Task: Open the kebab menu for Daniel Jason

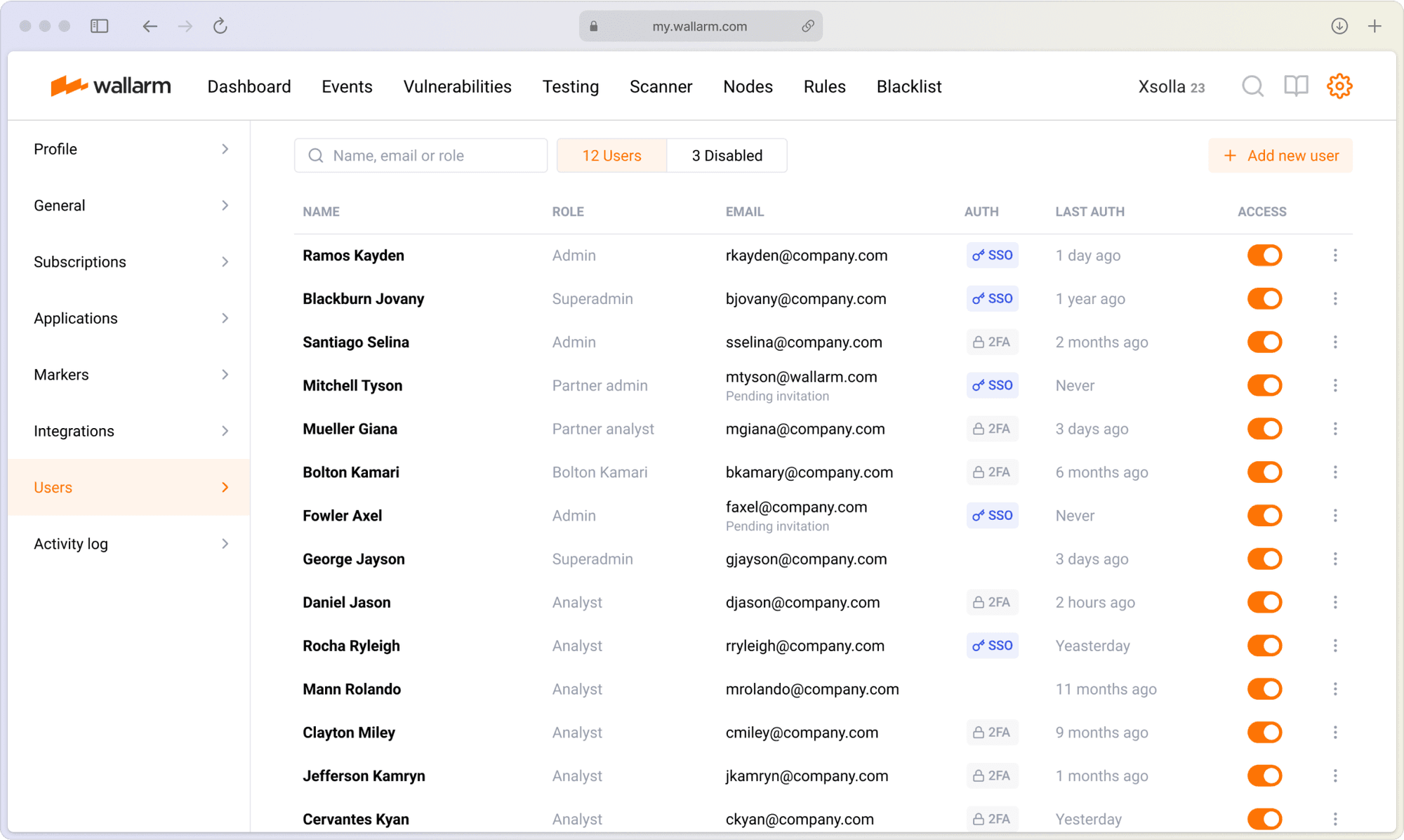Action: point(1335,602)
